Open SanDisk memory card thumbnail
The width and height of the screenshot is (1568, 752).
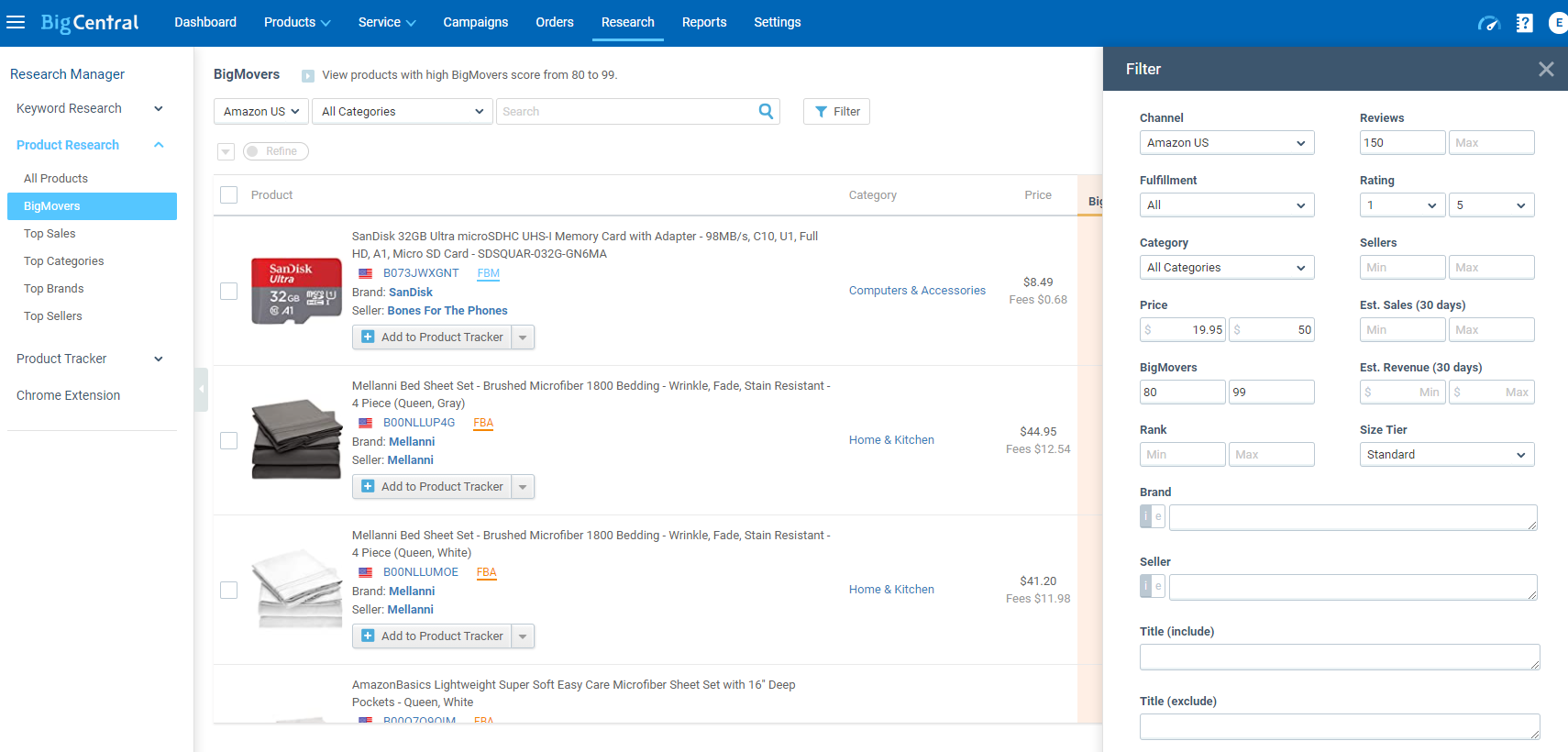point(296,291)
